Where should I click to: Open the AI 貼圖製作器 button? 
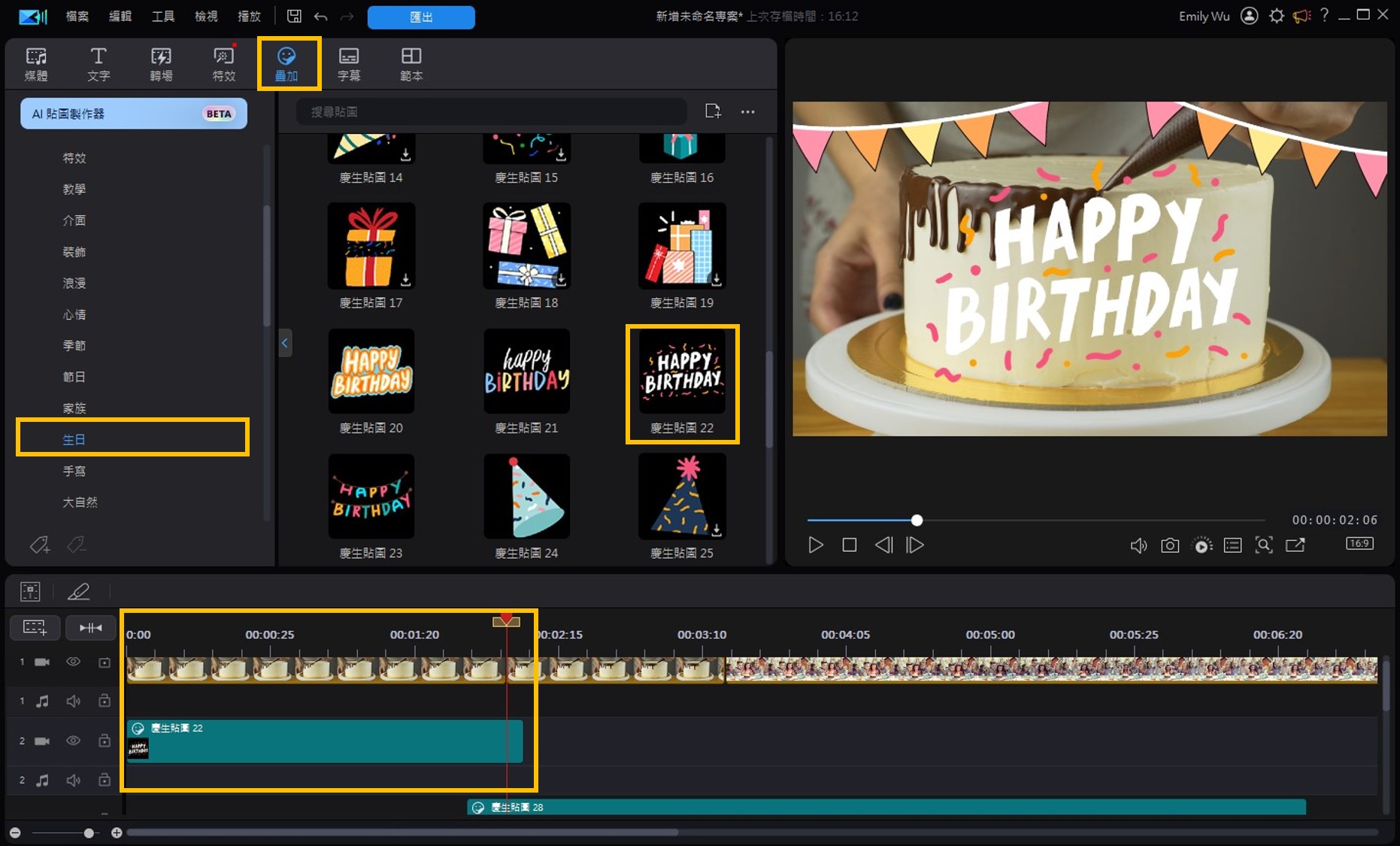(133, 114)
